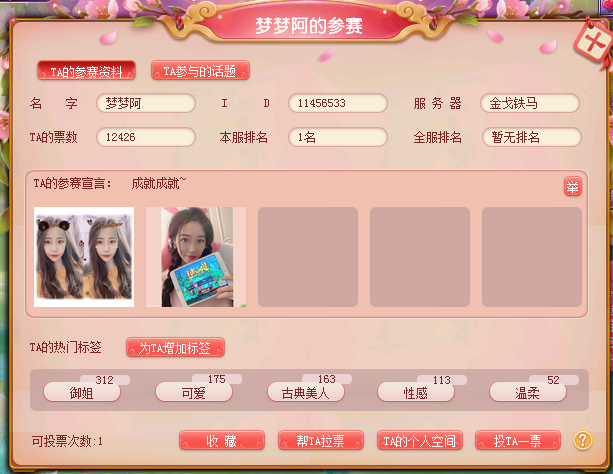Select the 御姐 tag
Image resolution: width=613 pixels, height=474 pixels.
(82, 392)
